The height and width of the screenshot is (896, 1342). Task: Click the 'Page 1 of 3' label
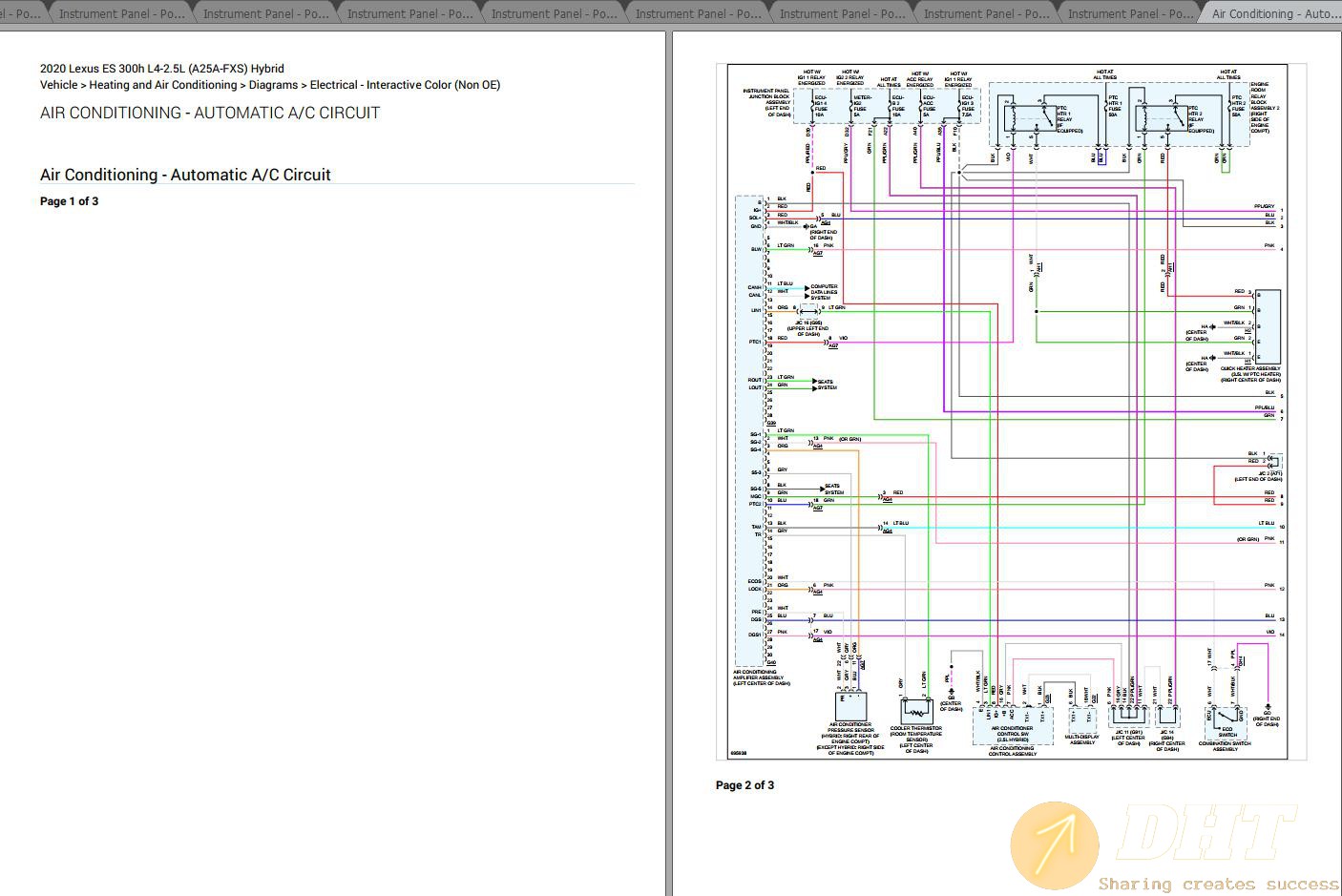69,201
